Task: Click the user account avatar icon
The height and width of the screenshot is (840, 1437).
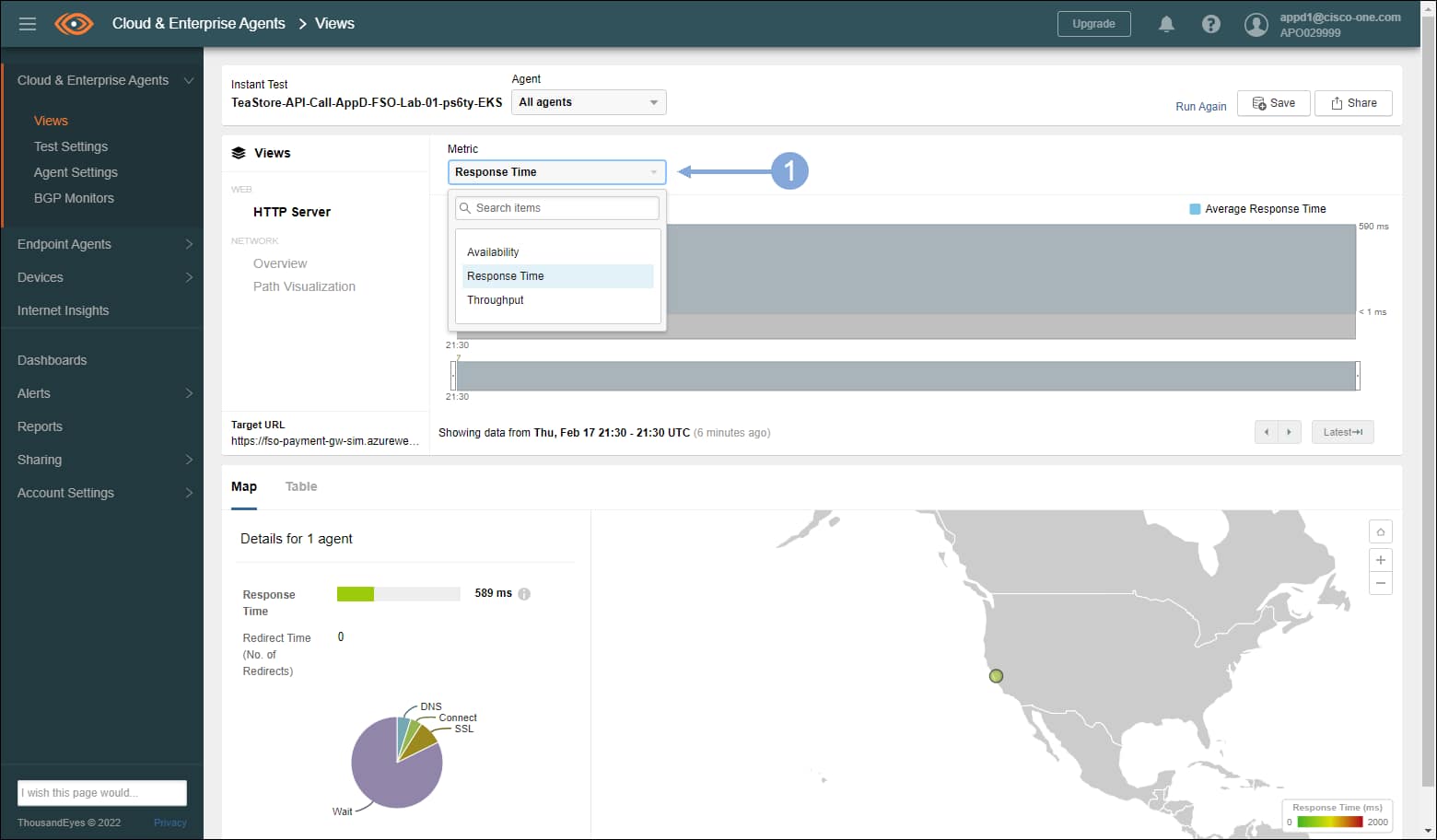Action: pos(1256,25)
